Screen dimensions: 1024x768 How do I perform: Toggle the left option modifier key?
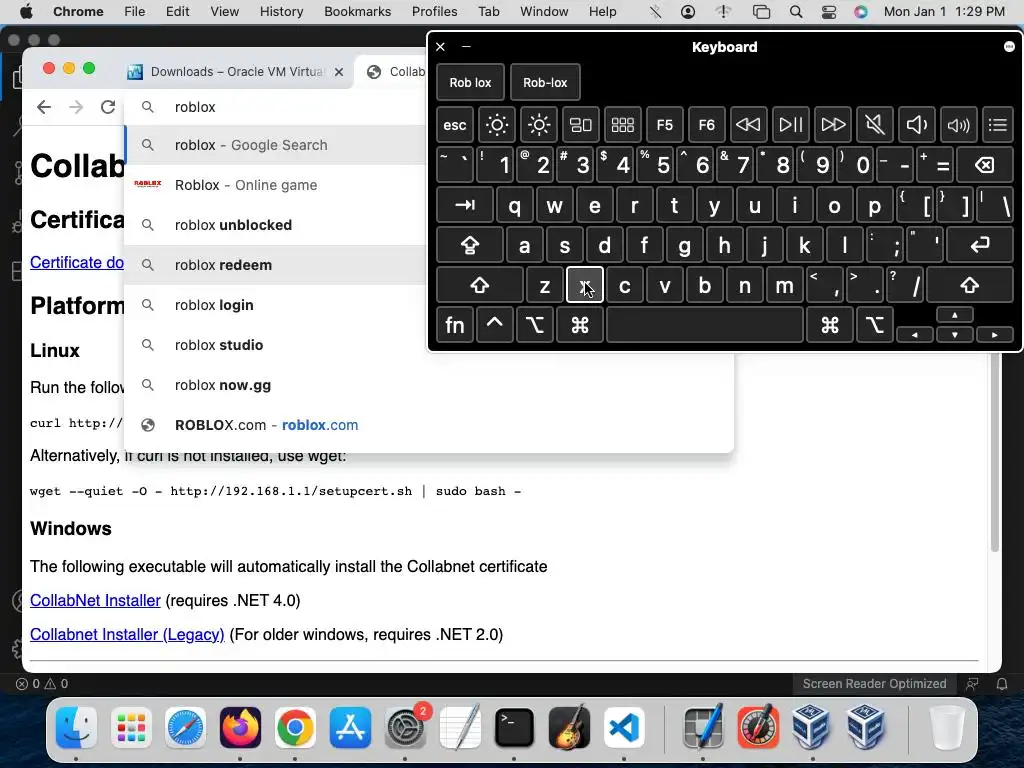[534, 325]
